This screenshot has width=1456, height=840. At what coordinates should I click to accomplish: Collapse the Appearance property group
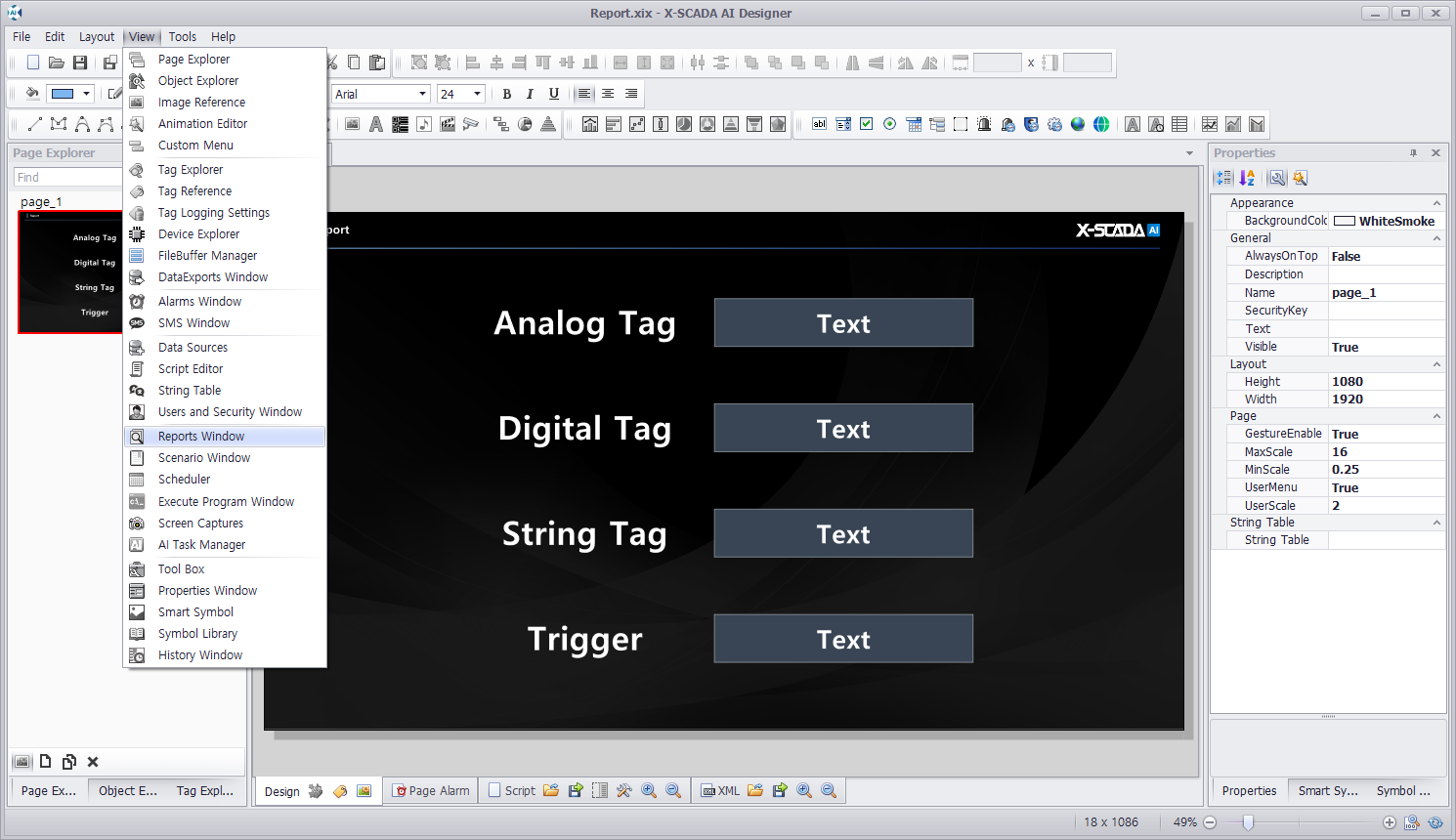click(1436, 203)
